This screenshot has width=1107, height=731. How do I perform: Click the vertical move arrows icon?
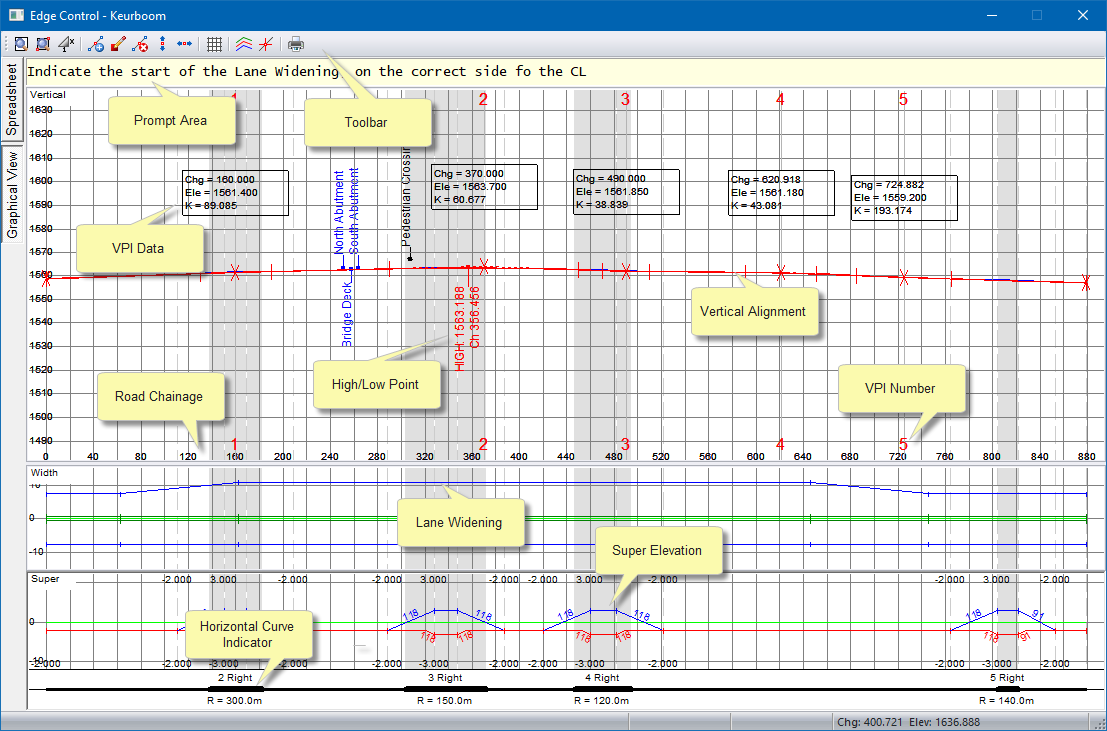(163, 44)
